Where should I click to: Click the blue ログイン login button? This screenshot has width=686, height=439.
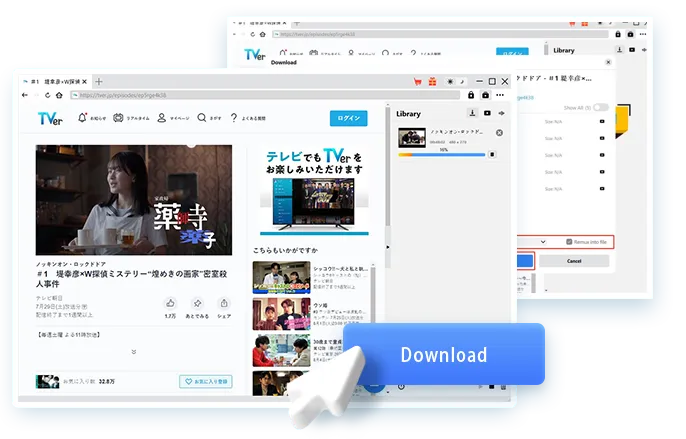pyautogui.click(x=348, y=118)
